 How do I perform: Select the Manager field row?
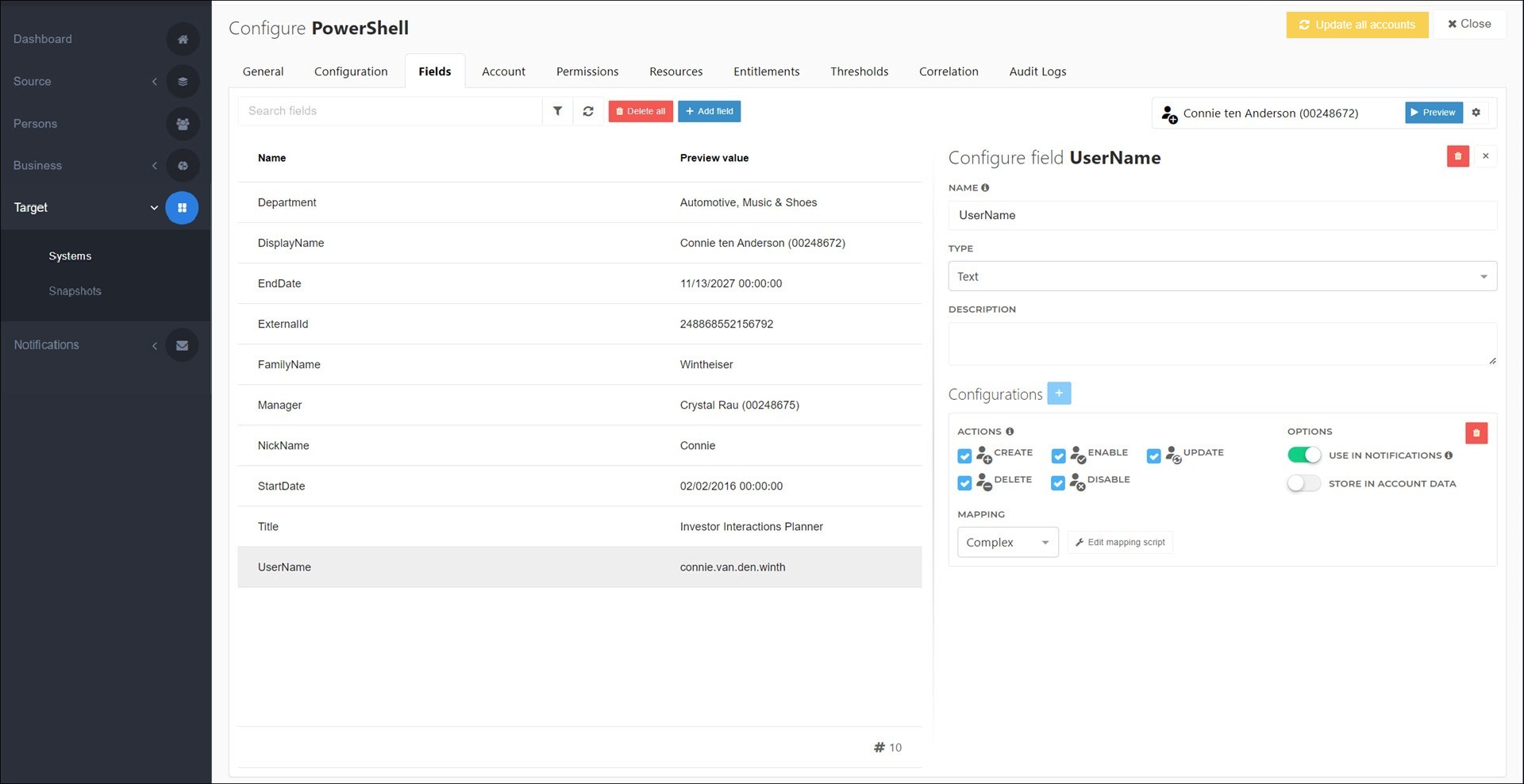tap(579, 405)
